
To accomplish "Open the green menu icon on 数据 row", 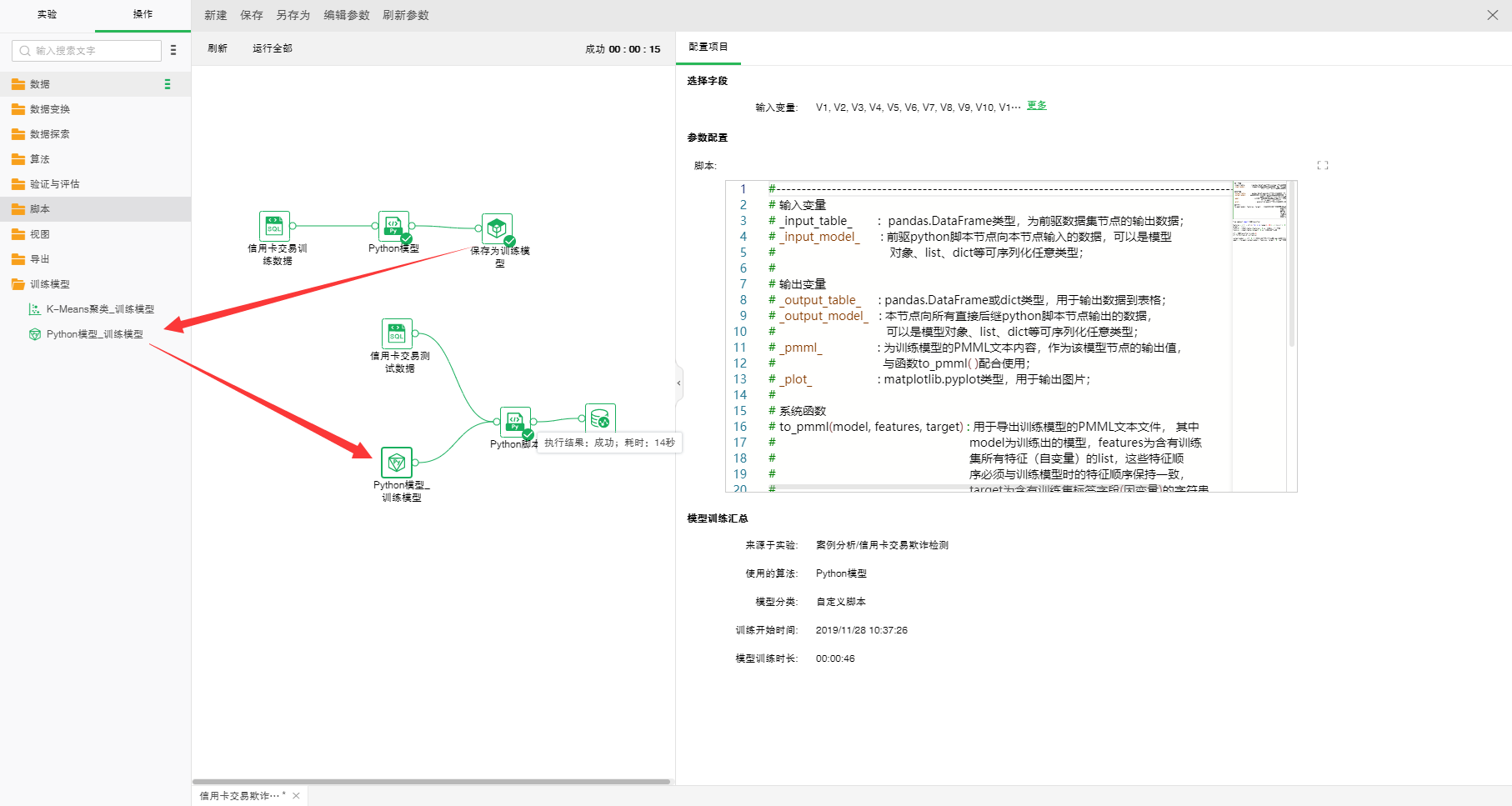I will 168,84.
